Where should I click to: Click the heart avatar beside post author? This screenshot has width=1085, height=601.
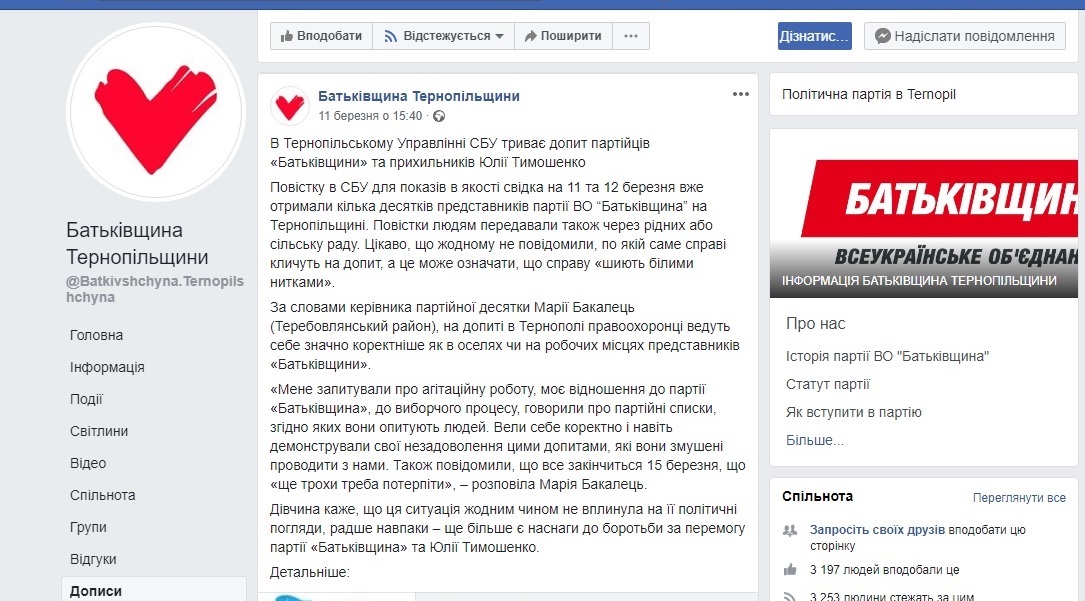tap(289, 106)
